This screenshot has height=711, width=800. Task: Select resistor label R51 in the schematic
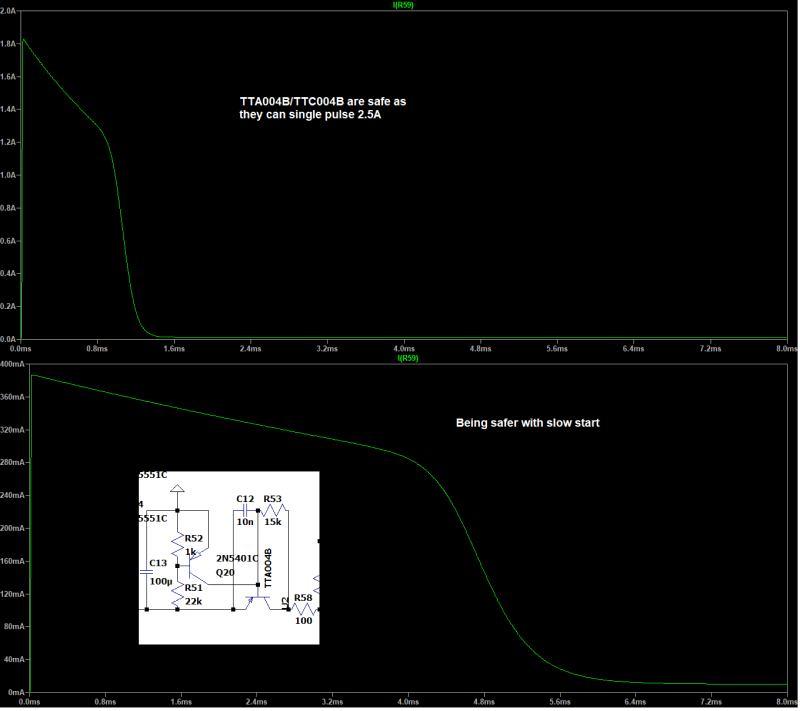click(x=194, y=588)
